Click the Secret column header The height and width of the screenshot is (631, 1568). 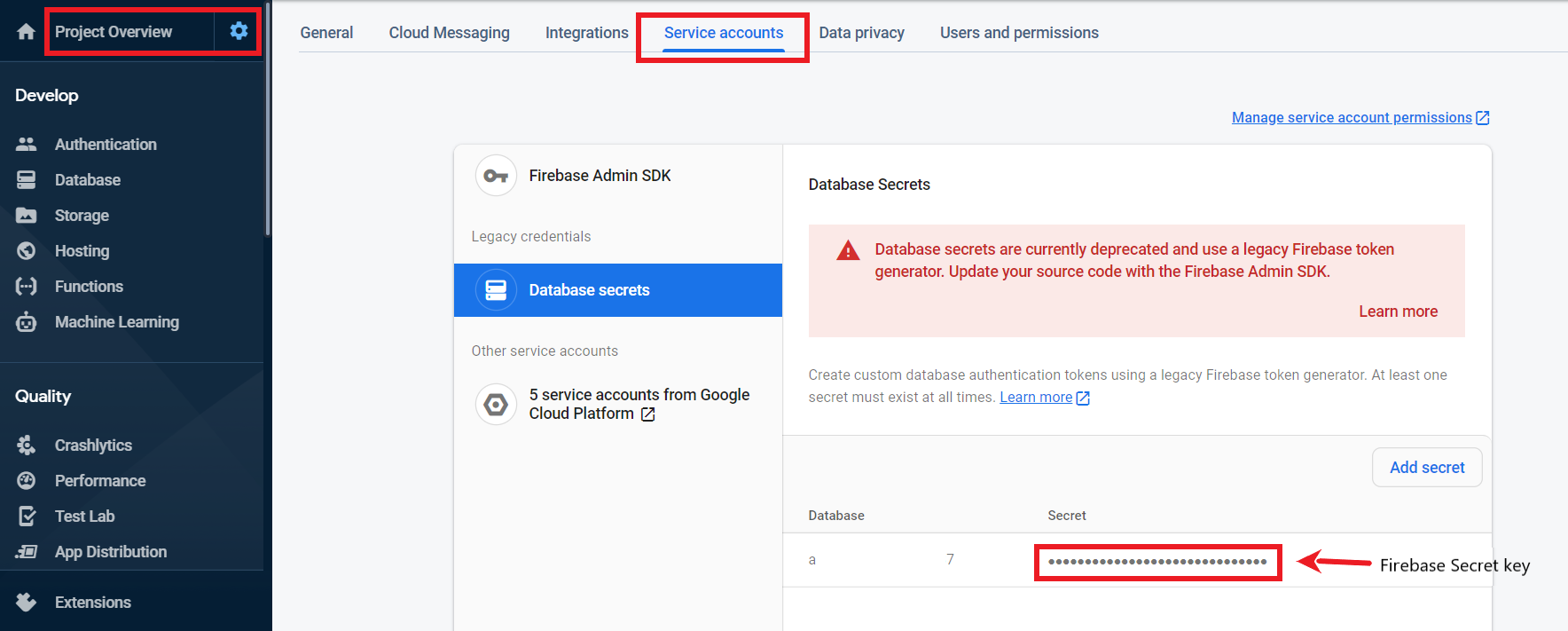pos(1066,516)
